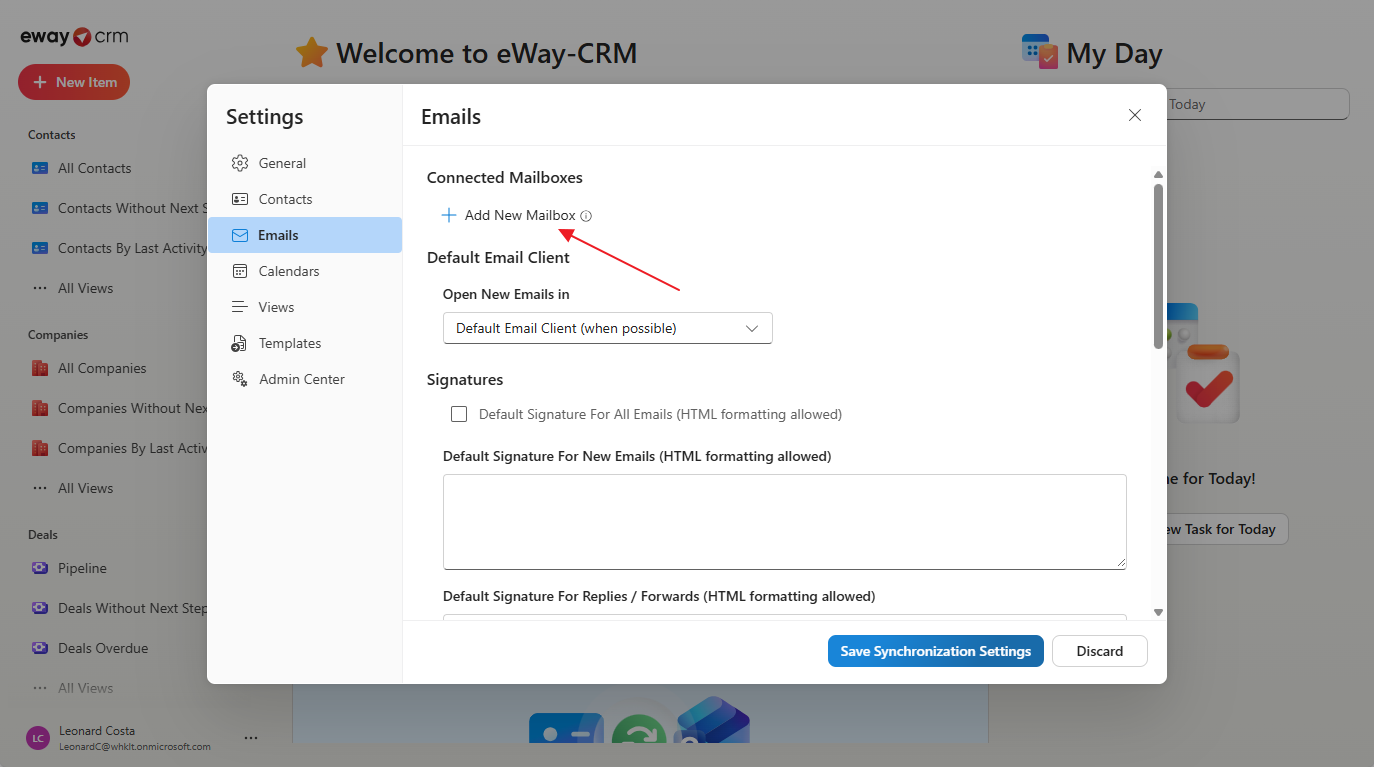Image resolution: width=1374 pixels, height=767 pixels.
Task: Select the Emails settings section
Action: click(x=305, y=235)
